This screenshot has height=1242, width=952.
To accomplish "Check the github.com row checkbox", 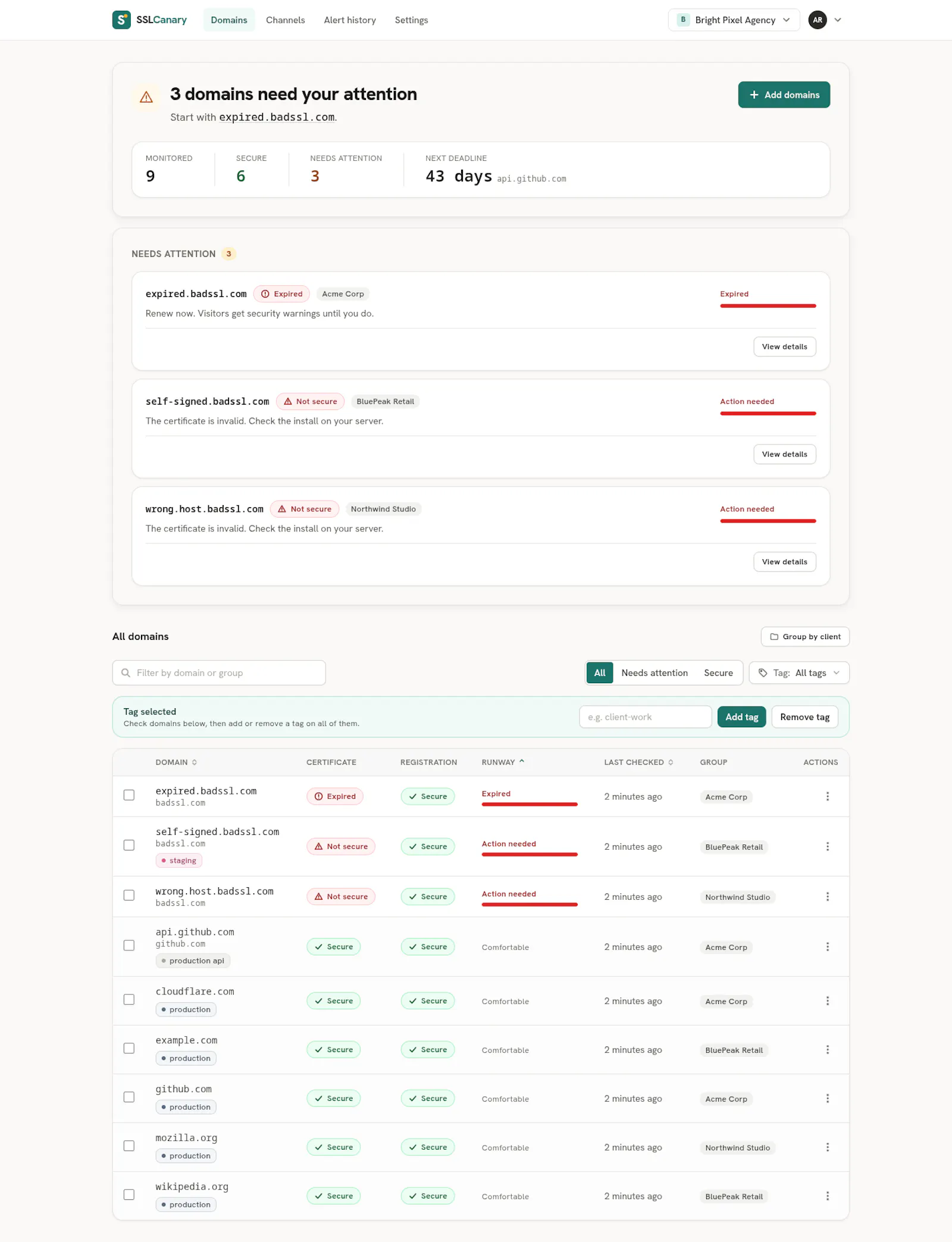I will pos(129,1097).
